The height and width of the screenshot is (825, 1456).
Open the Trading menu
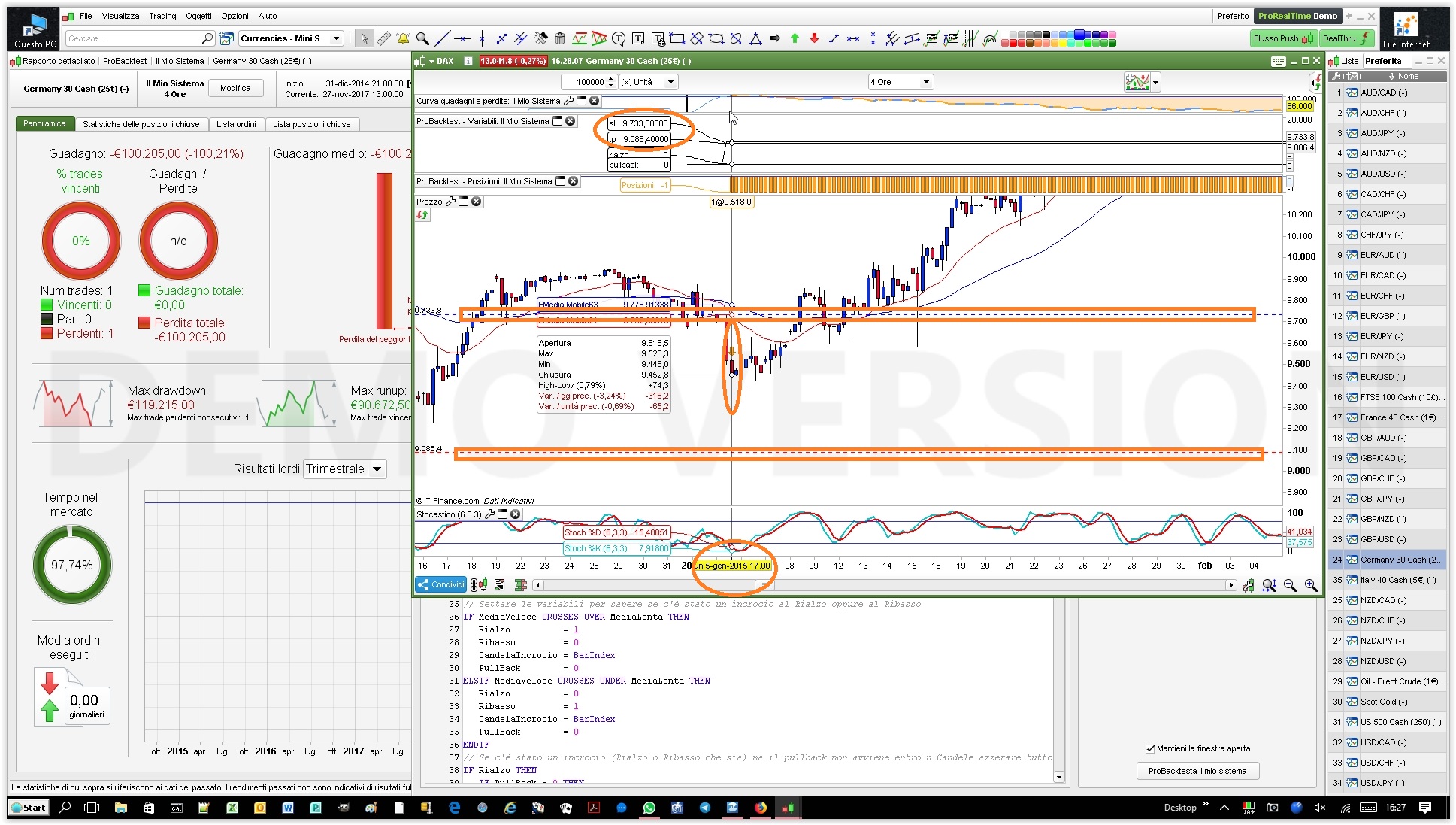click(162, 16)
